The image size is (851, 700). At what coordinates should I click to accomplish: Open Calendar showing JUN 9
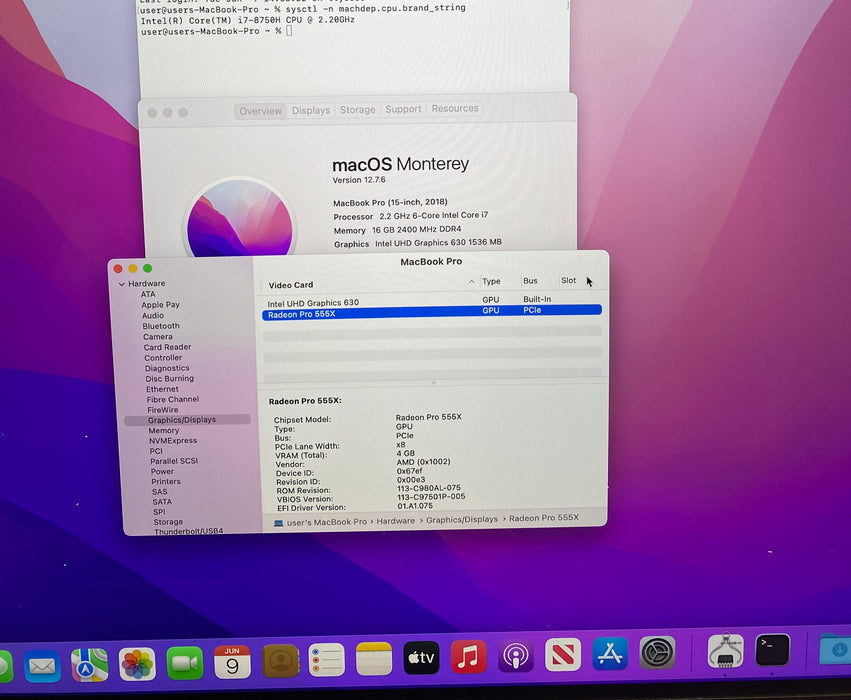(232, 661)
